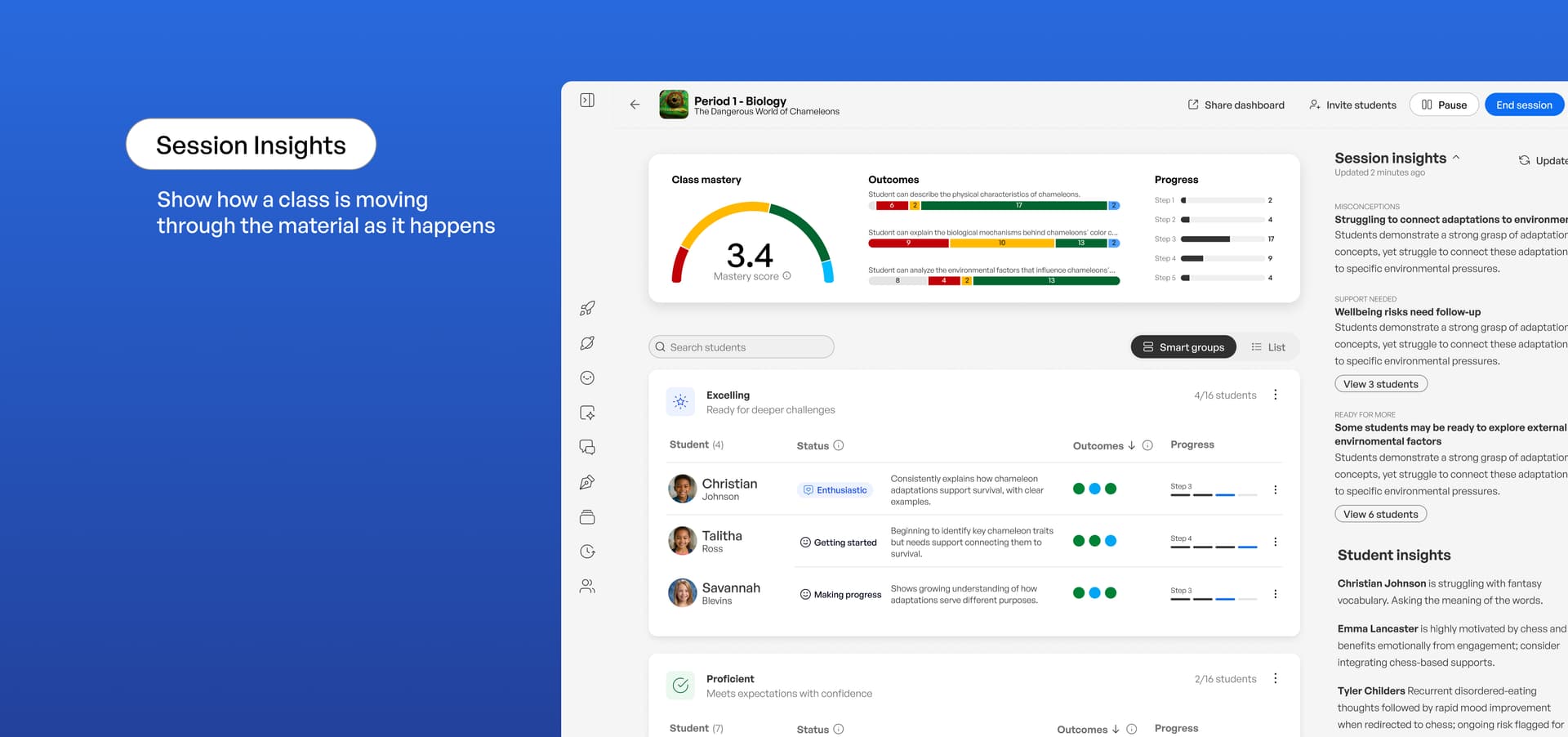This screenshot has height=737, width=1568.
Task: Click third outcome bar about environmental factors
Action: tap(994, 280)
